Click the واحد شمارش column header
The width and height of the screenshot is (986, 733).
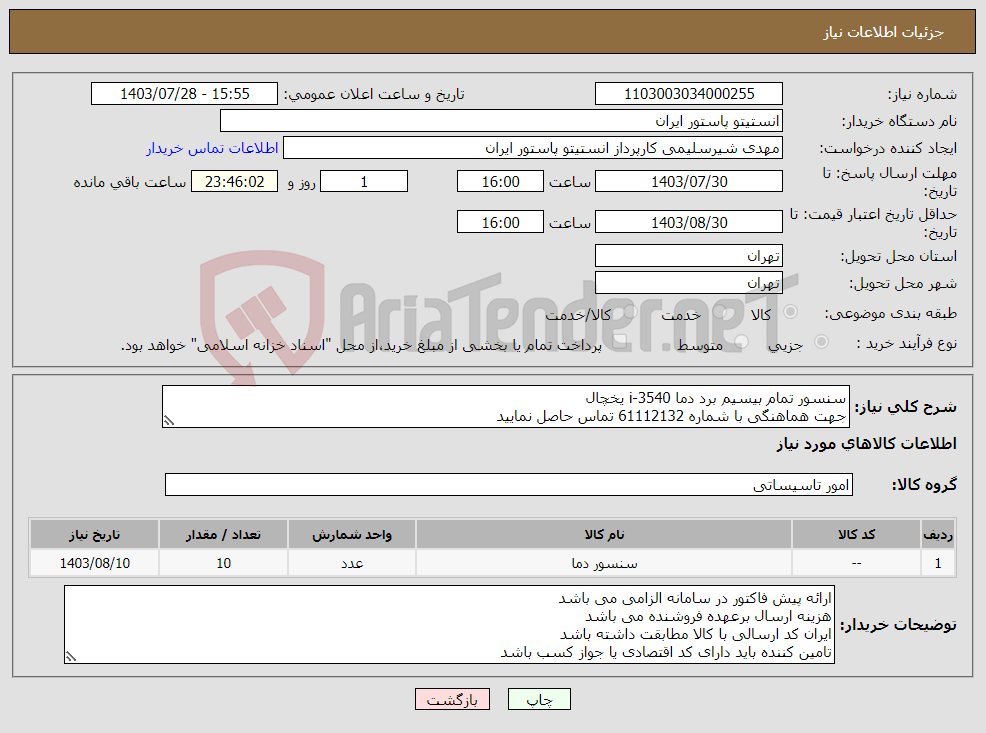(x=352, y=534)
